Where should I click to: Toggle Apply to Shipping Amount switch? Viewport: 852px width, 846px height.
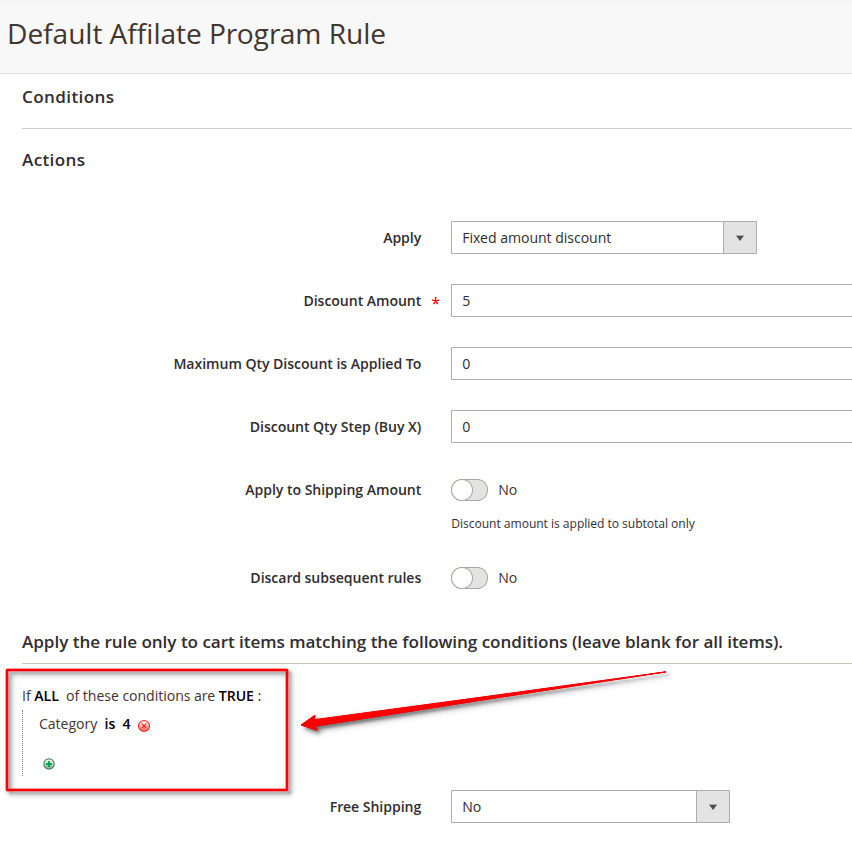(x=469, y=490)
